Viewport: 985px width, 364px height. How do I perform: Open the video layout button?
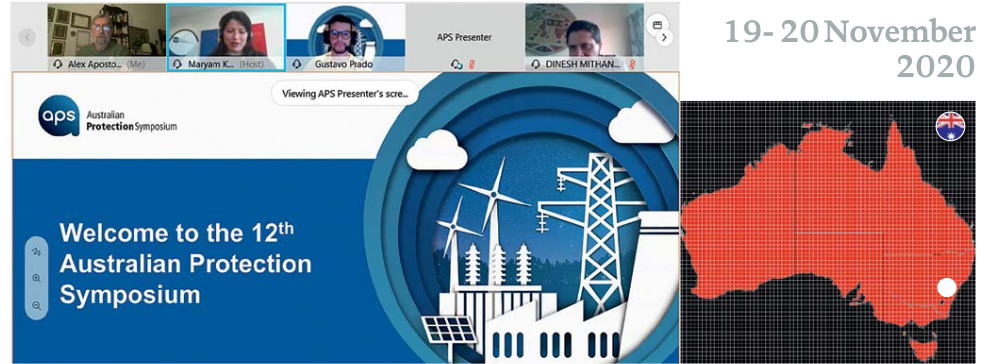[657, 25]
